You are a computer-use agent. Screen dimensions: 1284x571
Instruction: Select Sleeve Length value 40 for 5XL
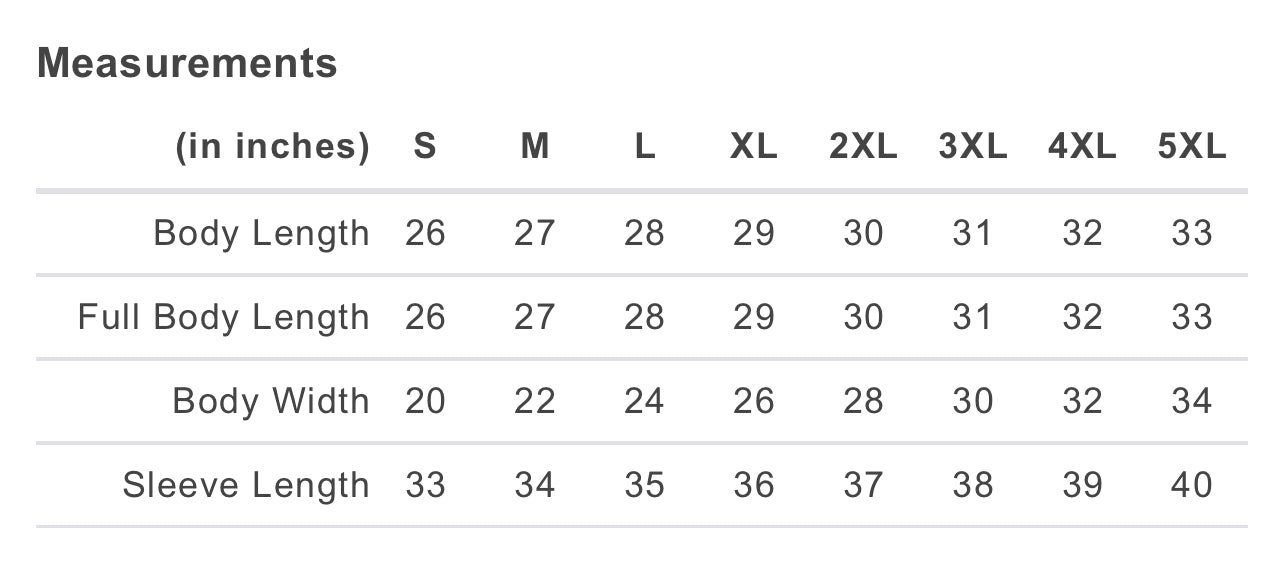(x=1191, y=485)
